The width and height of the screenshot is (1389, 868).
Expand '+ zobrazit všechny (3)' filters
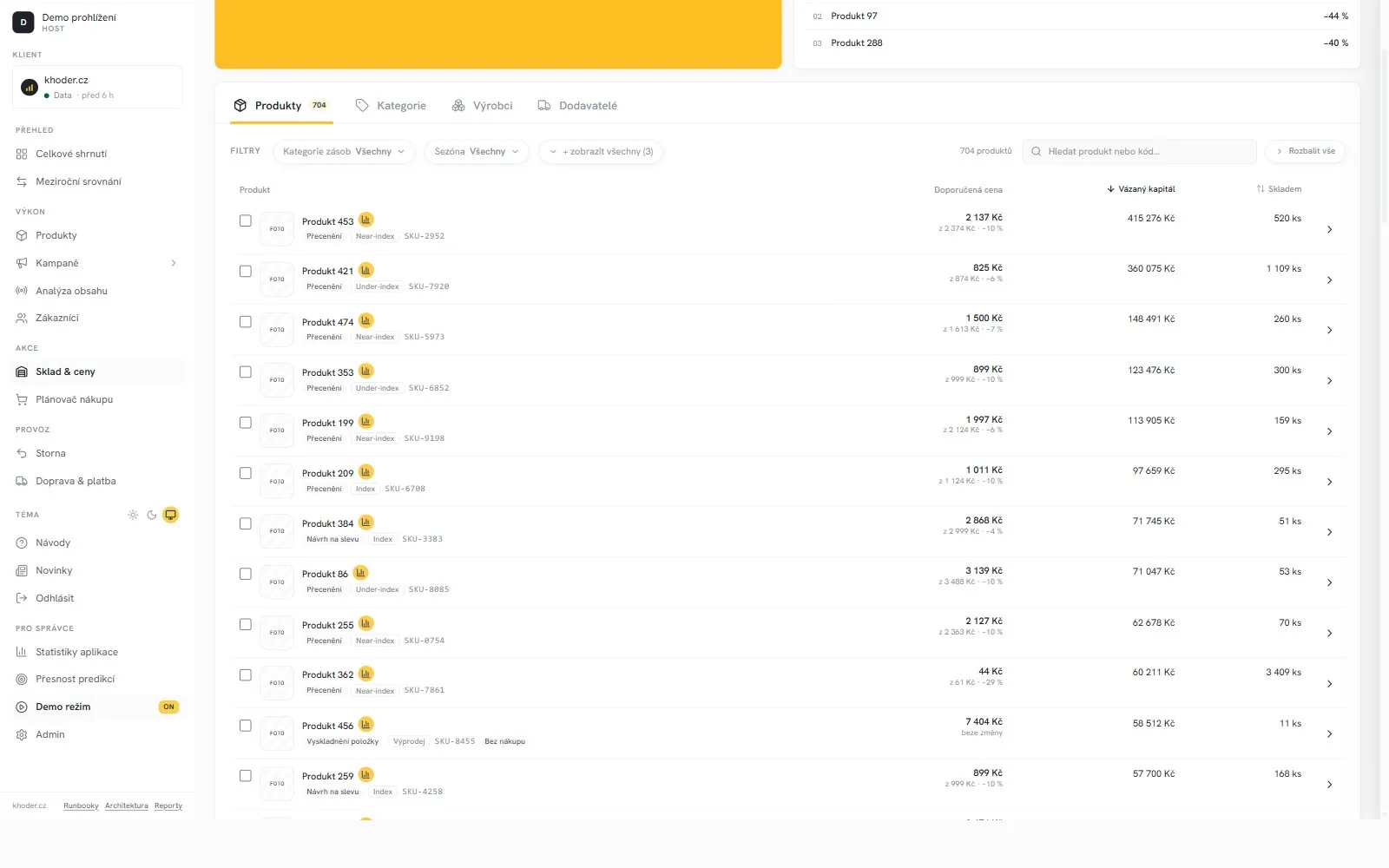coord(601,151)
